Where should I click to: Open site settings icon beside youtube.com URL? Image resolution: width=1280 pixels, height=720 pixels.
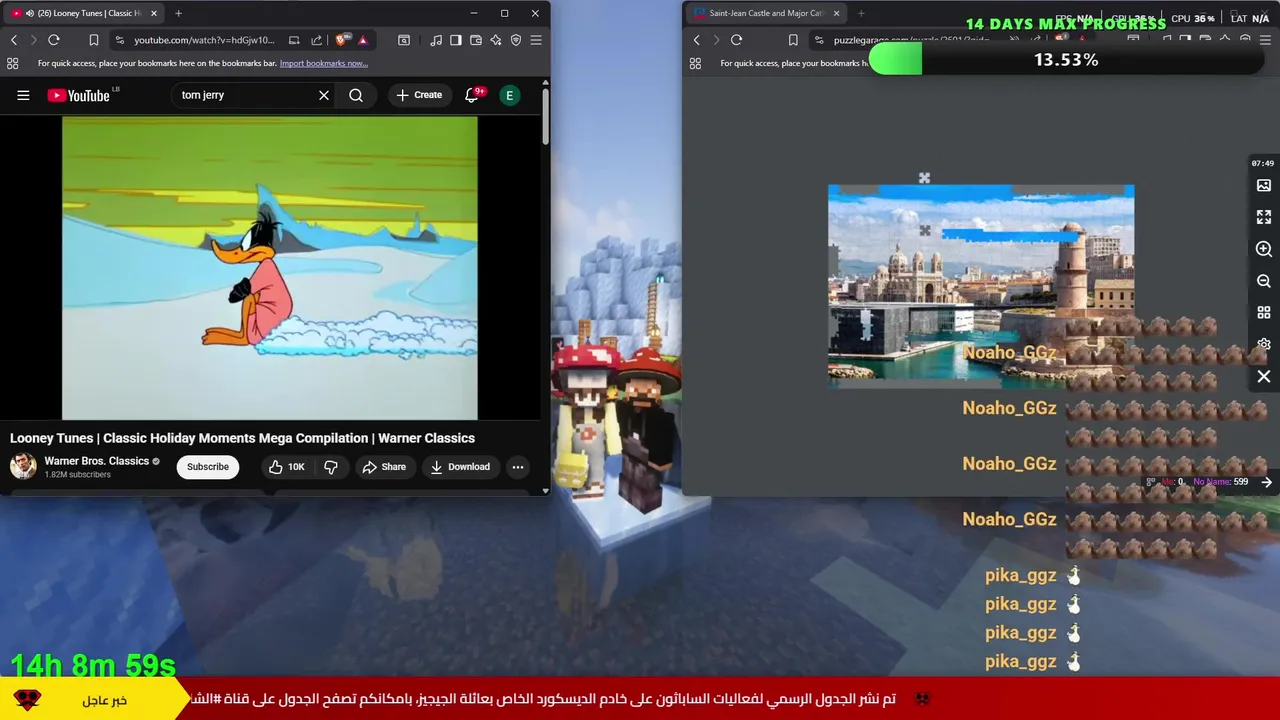(x=120, y=40)
